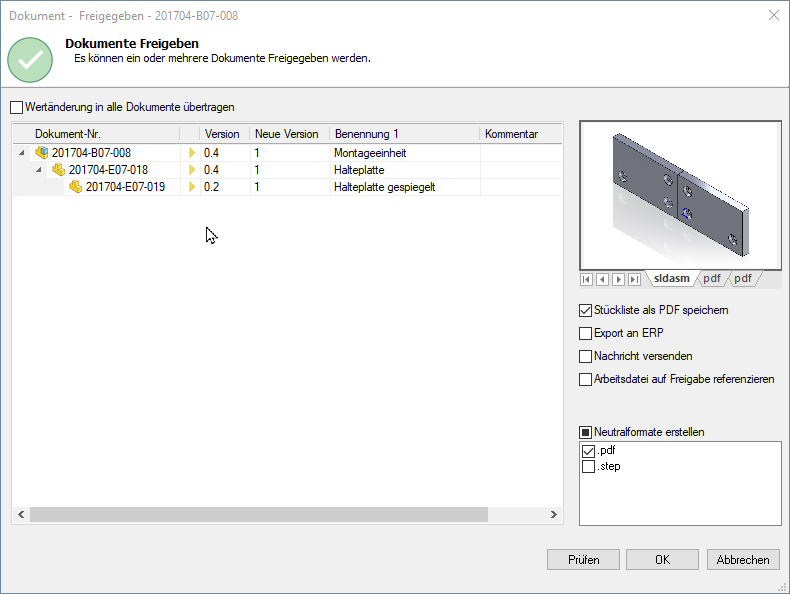Viewport: 790px width, 594px height.
Task: Click the part icon of 201704-E07-019
Action: 76,187
